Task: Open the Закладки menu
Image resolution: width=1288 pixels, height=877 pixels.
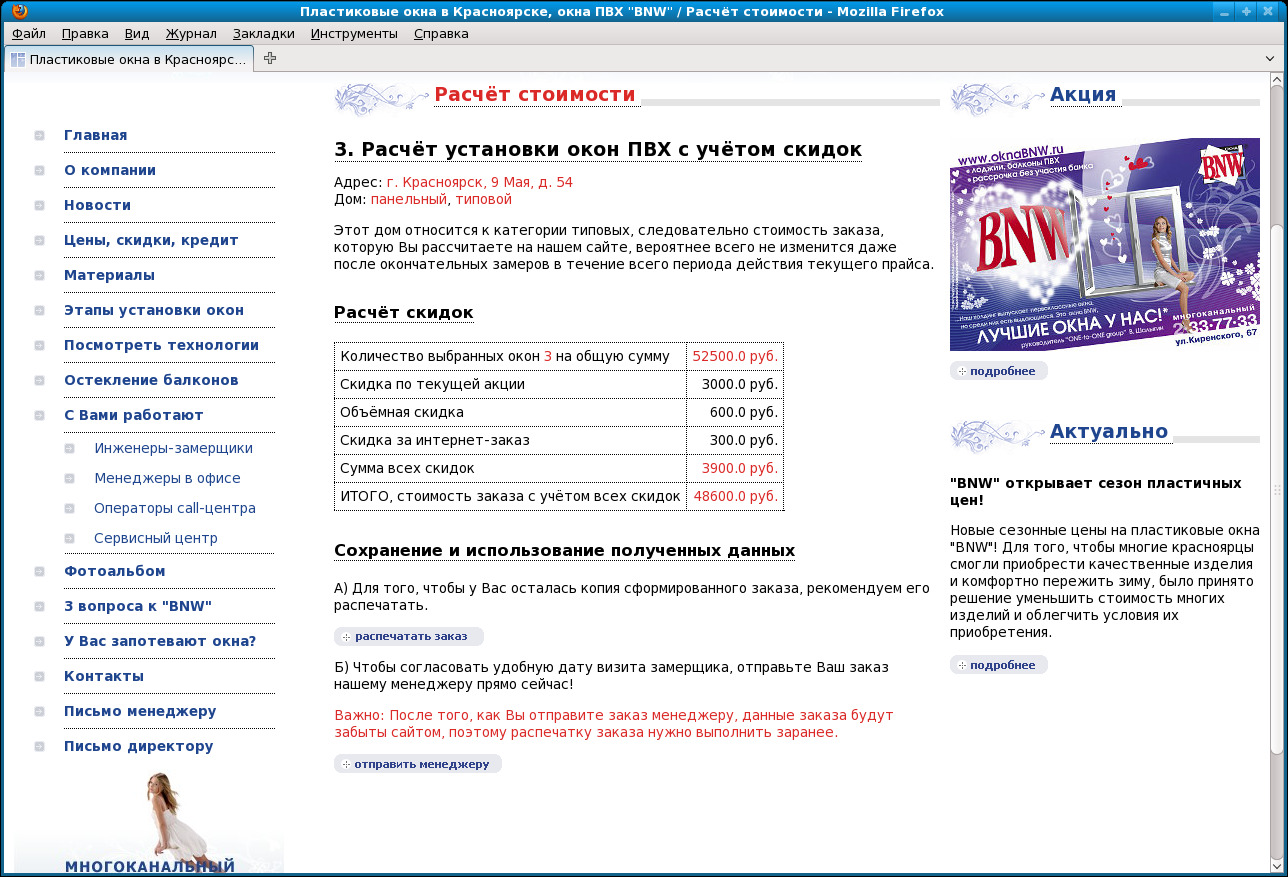Action: click(x=264, y=33)
